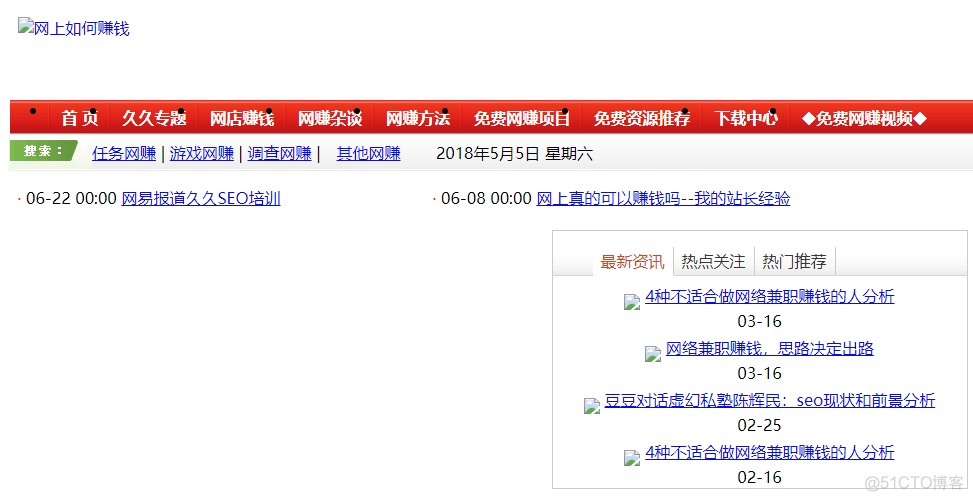Screen dimensions: 973x501
Task: Click the green 搜索 label icon
Action: 43,151
